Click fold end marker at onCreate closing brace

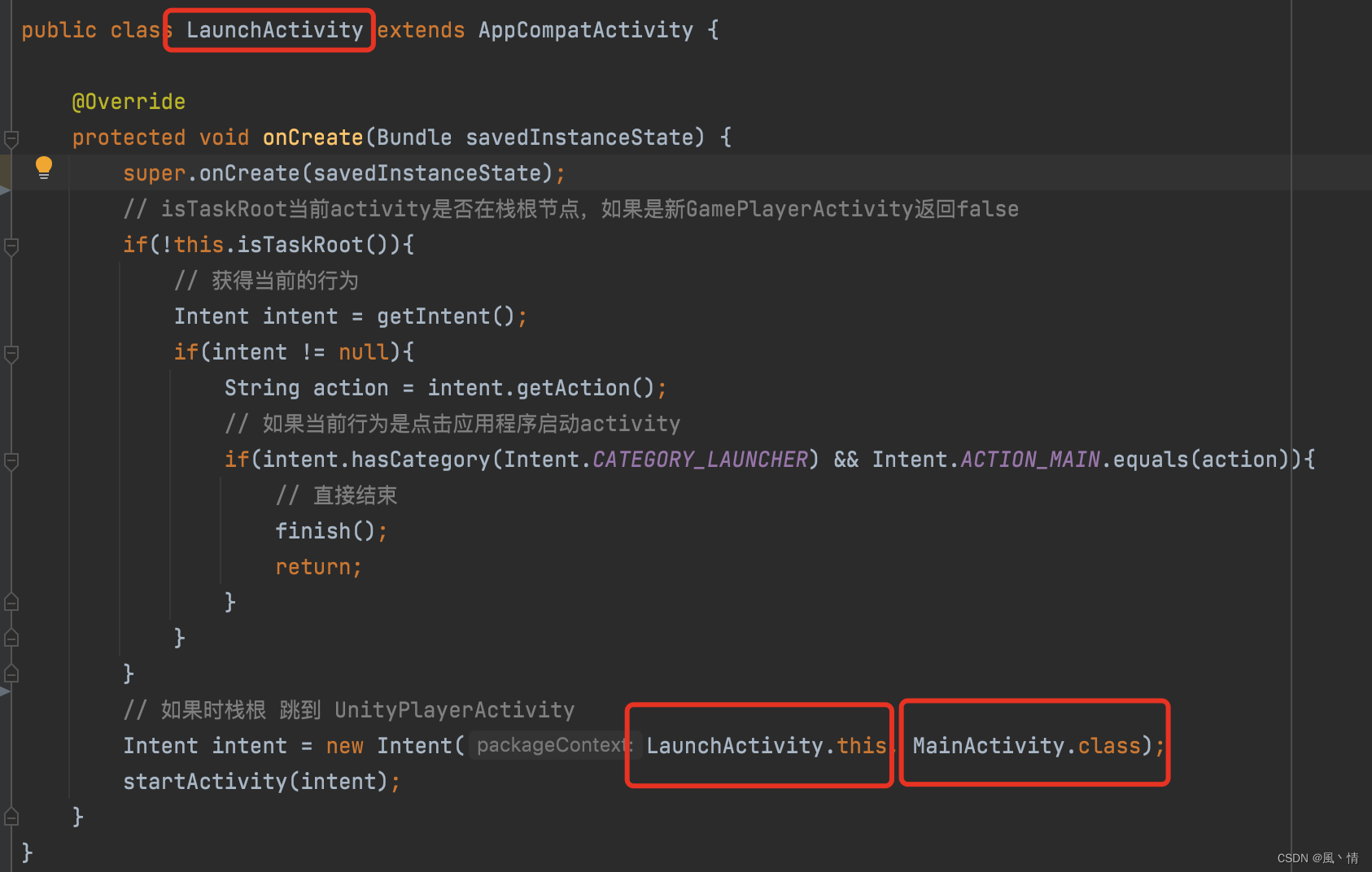(x=11, y=817)
